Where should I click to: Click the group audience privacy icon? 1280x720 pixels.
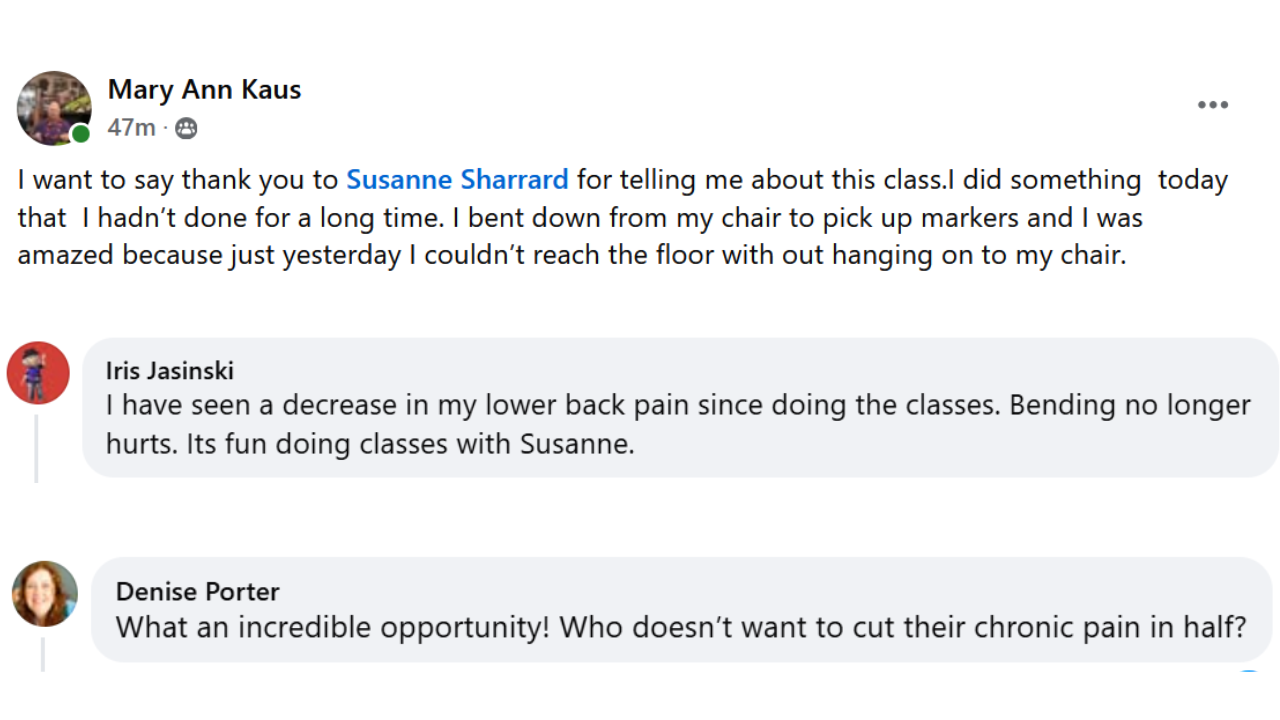pyautogui.click(x=186, y=128)
